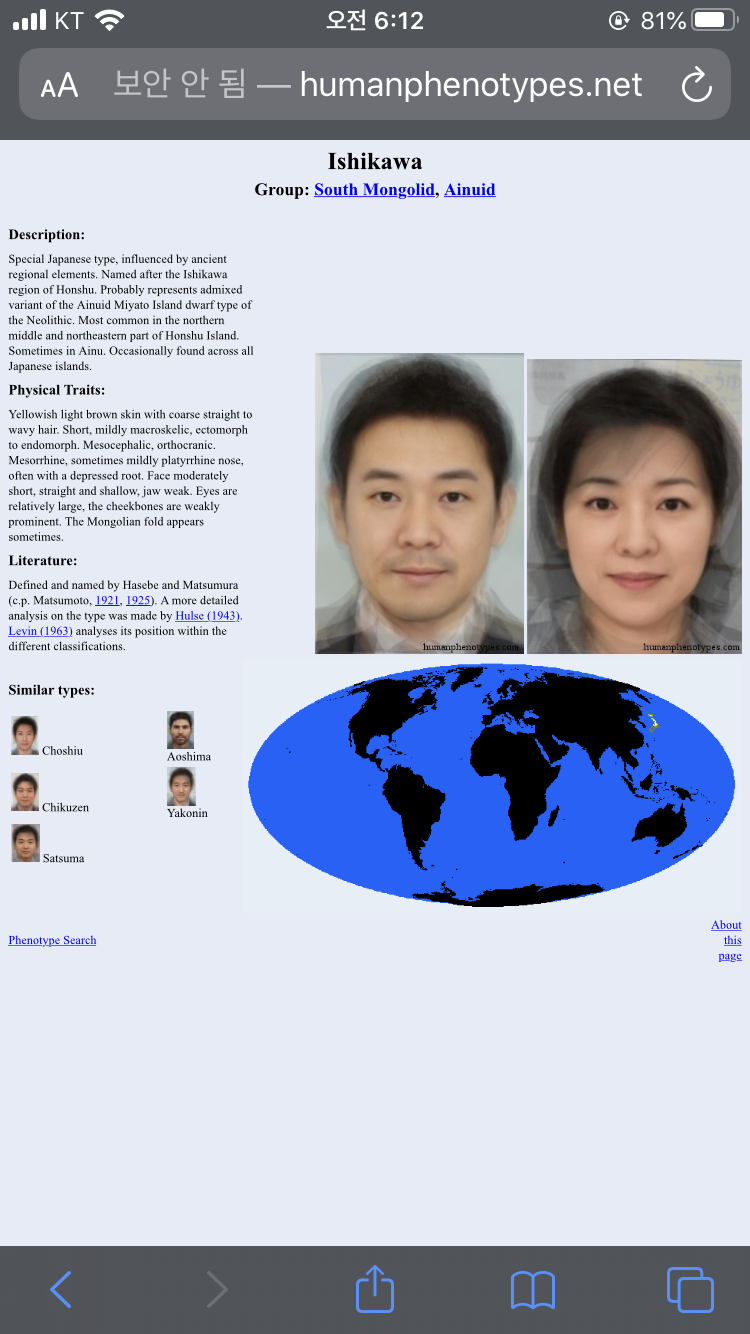
Task: Open the AA text size menu
Action: pos(59,86)
